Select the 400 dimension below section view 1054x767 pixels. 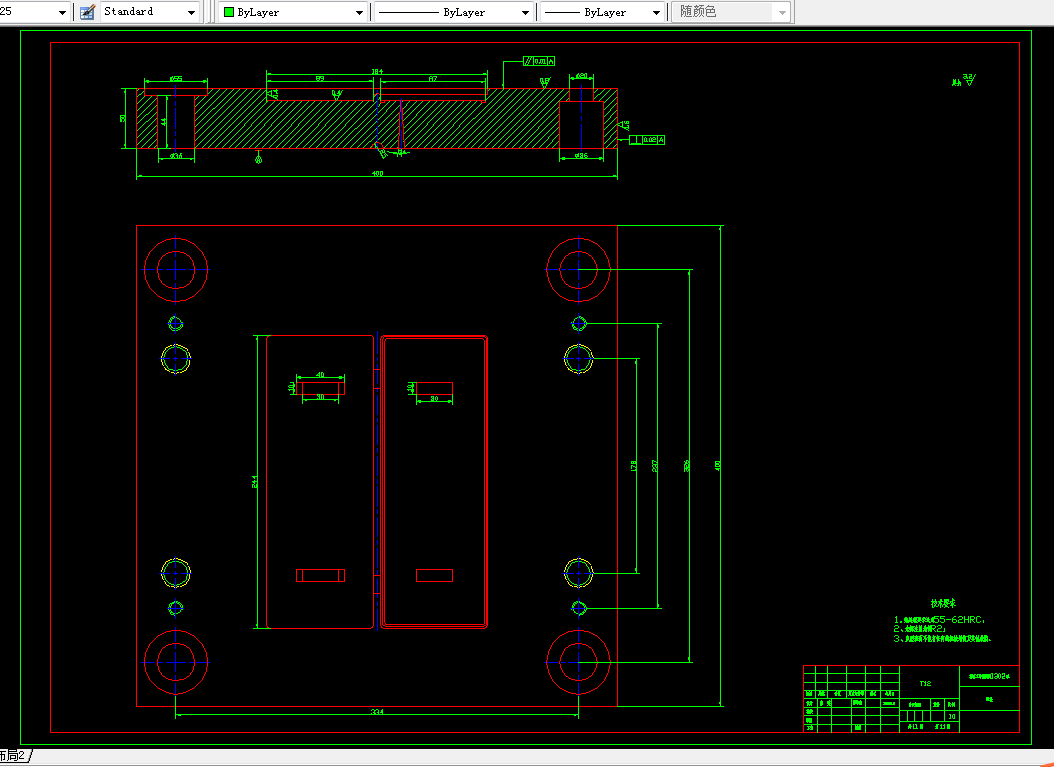[377, 173]
